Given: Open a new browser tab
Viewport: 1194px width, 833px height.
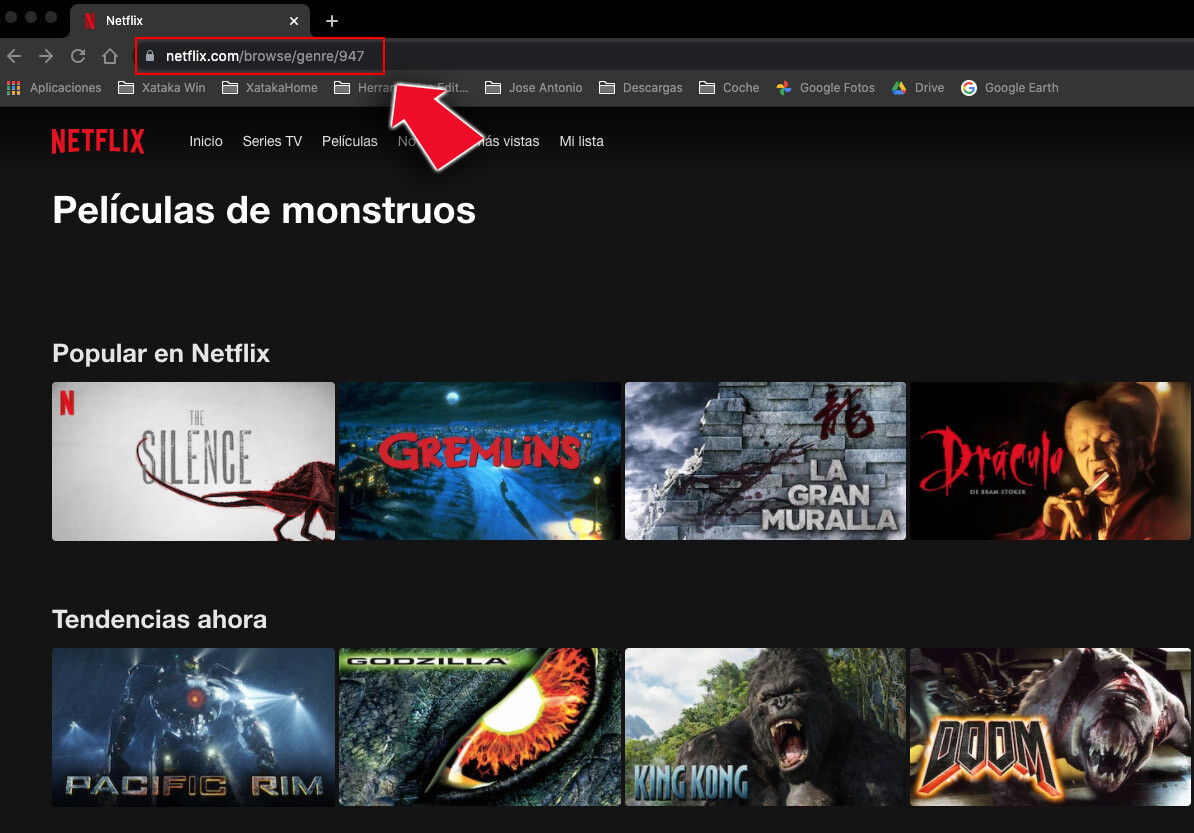Looking at the screenshot, I should point(331,20).
